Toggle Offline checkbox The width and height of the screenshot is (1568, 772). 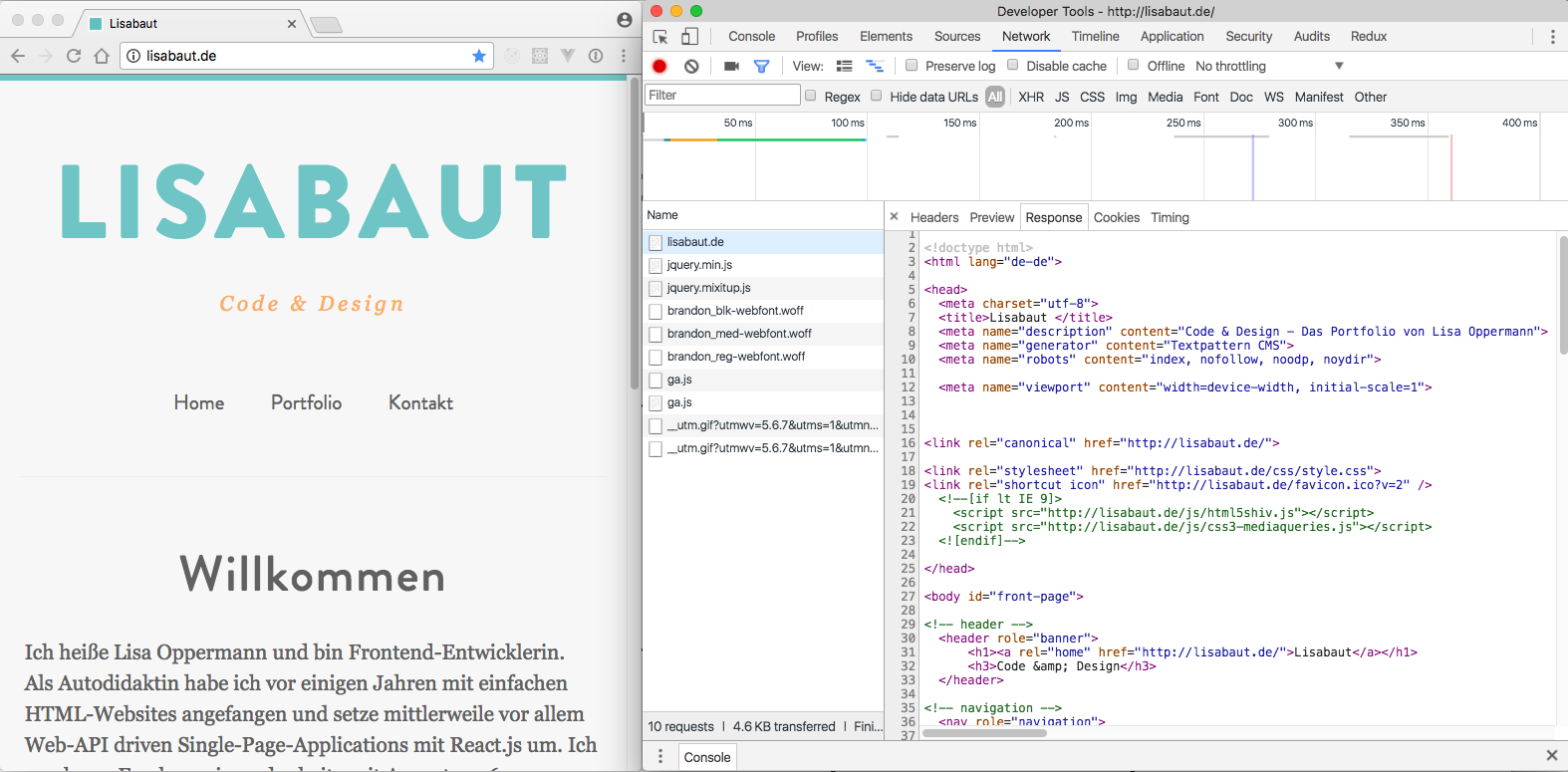(1133, 66)
